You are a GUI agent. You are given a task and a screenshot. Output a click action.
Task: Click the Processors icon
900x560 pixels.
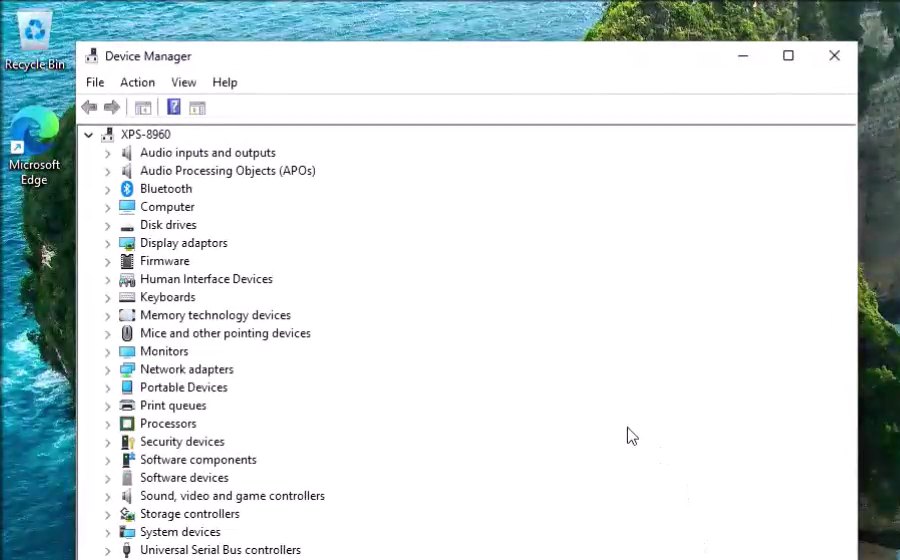(x=127, y=423)
